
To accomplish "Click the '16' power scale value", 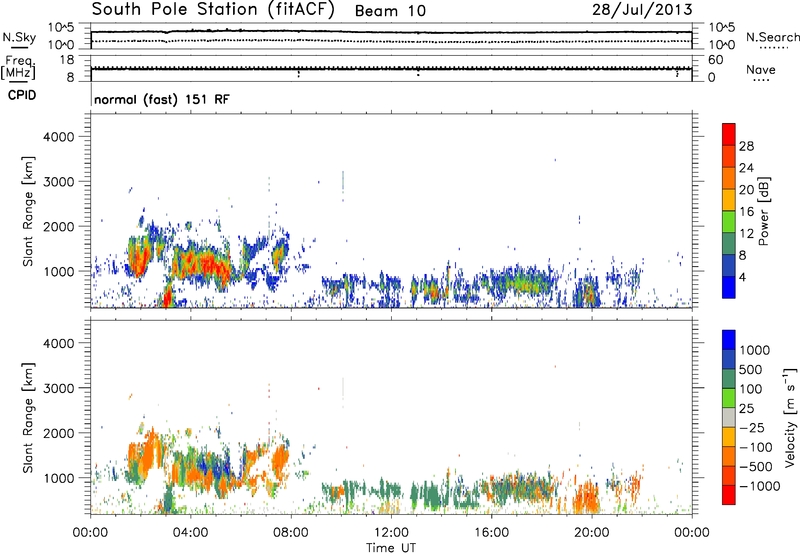I will tap(746, 212).
